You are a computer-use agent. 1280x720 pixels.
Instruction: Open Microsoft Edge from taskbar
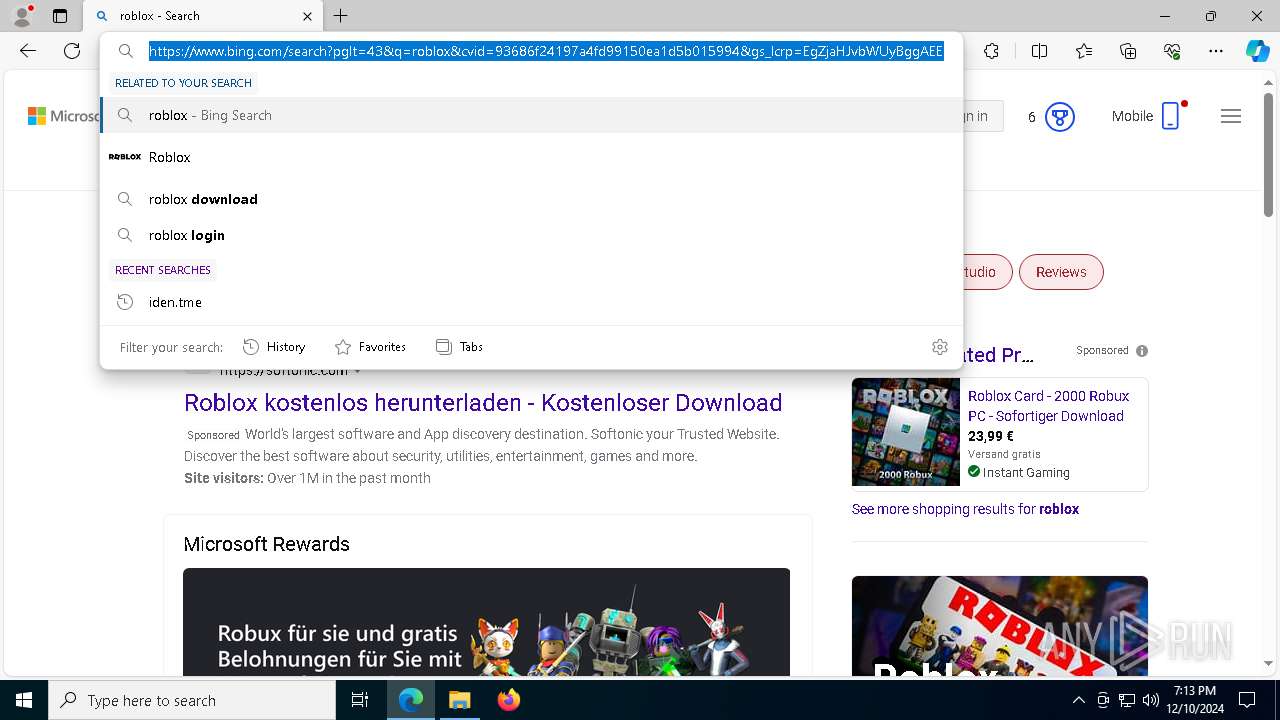(411, 700)
